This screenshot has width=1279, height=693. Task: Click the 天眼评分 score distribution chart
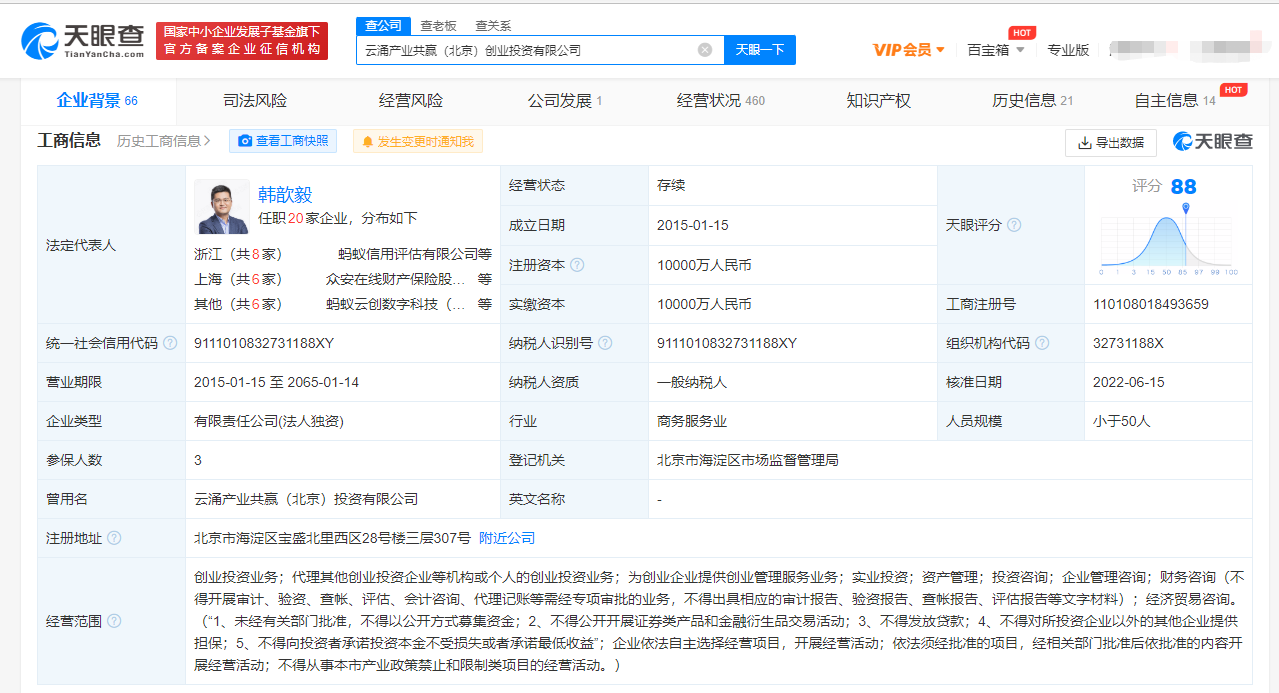[x=1168, y=238]
